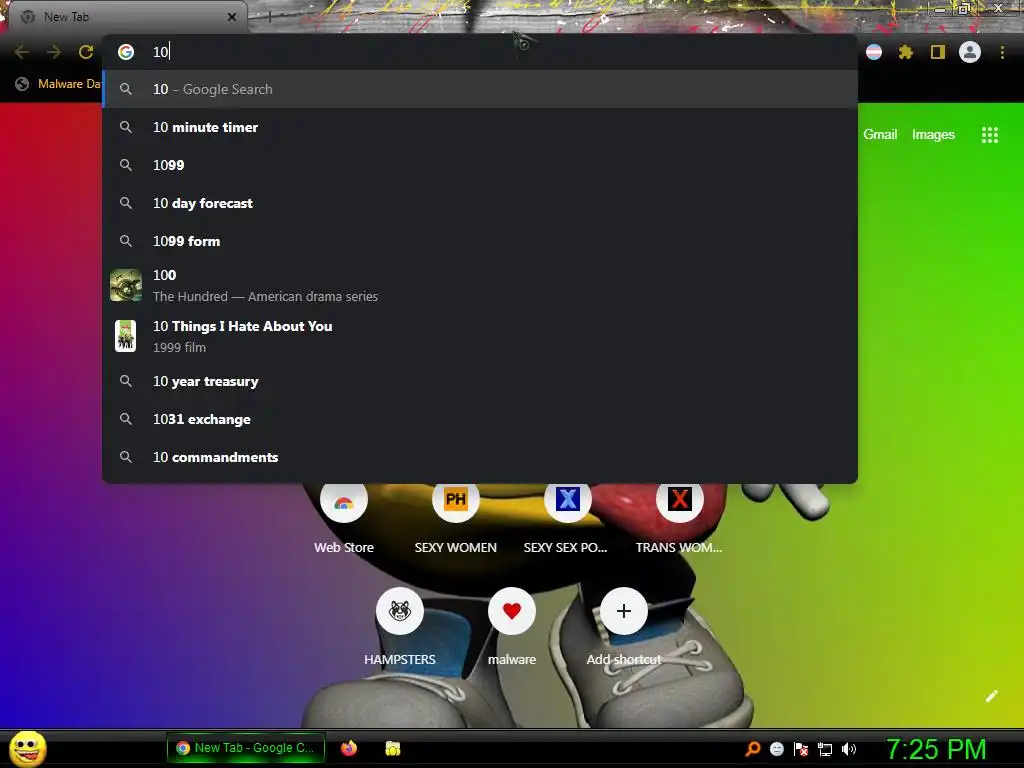
Task: Open the Web Store shortcut
Action: coord(344,502)
